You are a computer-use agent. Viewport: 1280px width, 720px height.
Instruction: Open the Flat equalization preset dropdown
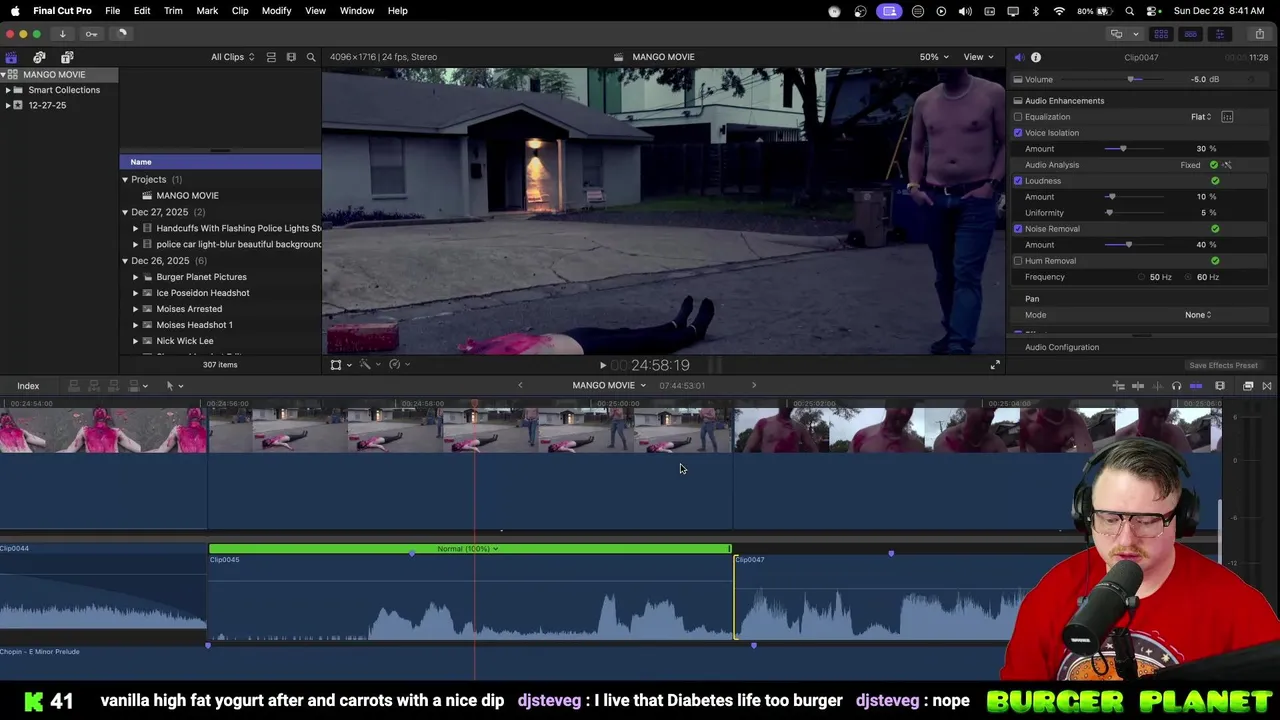coord(1201,117)
